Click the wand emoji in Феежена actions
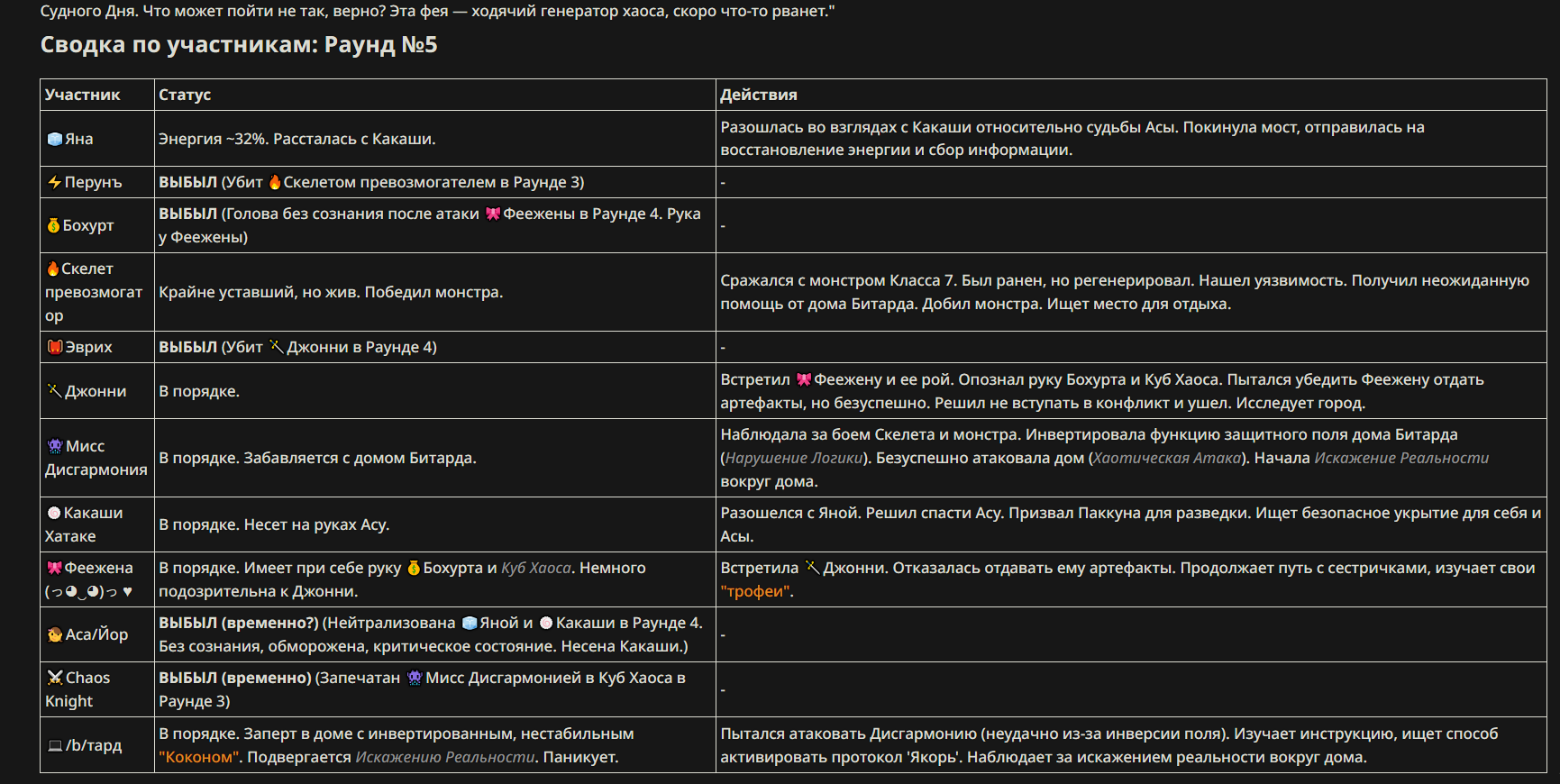The height and width of the screenshot is (784, 1560). point(812,568)
